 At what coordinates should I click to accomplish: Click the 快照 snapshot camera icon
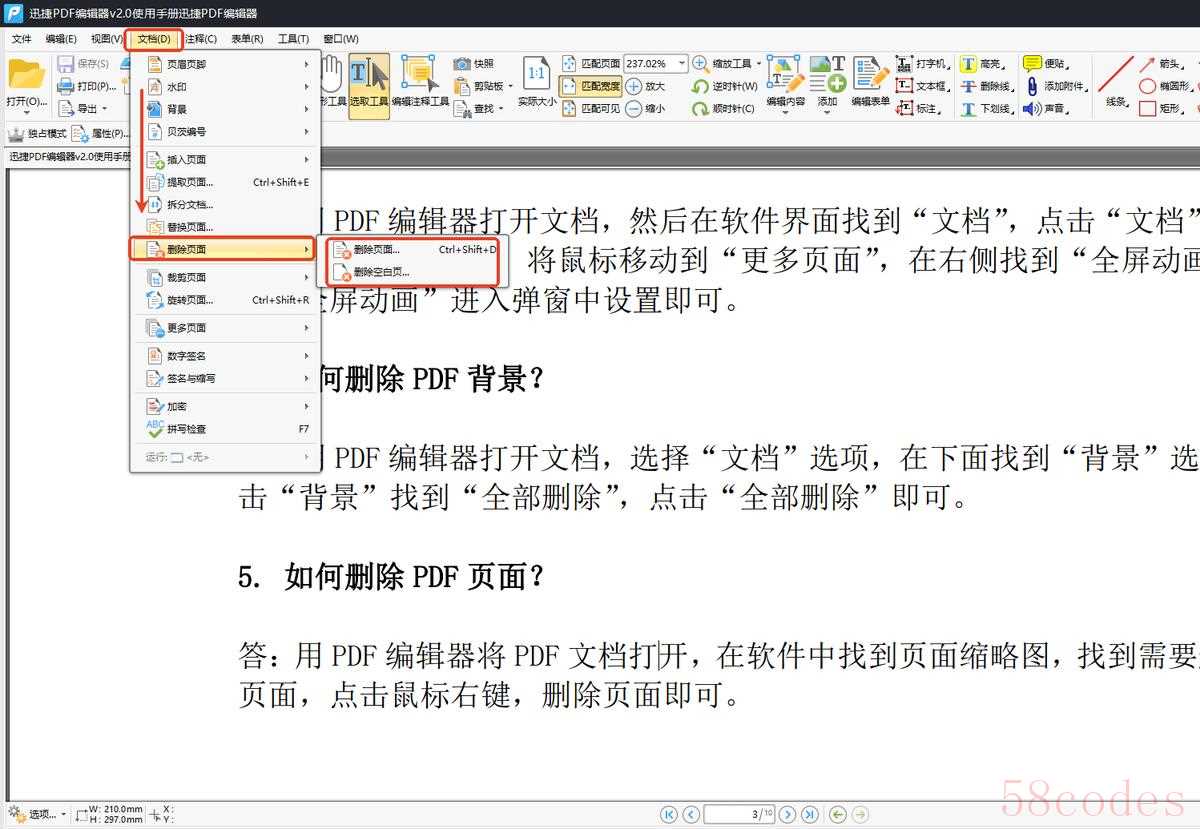462,64
